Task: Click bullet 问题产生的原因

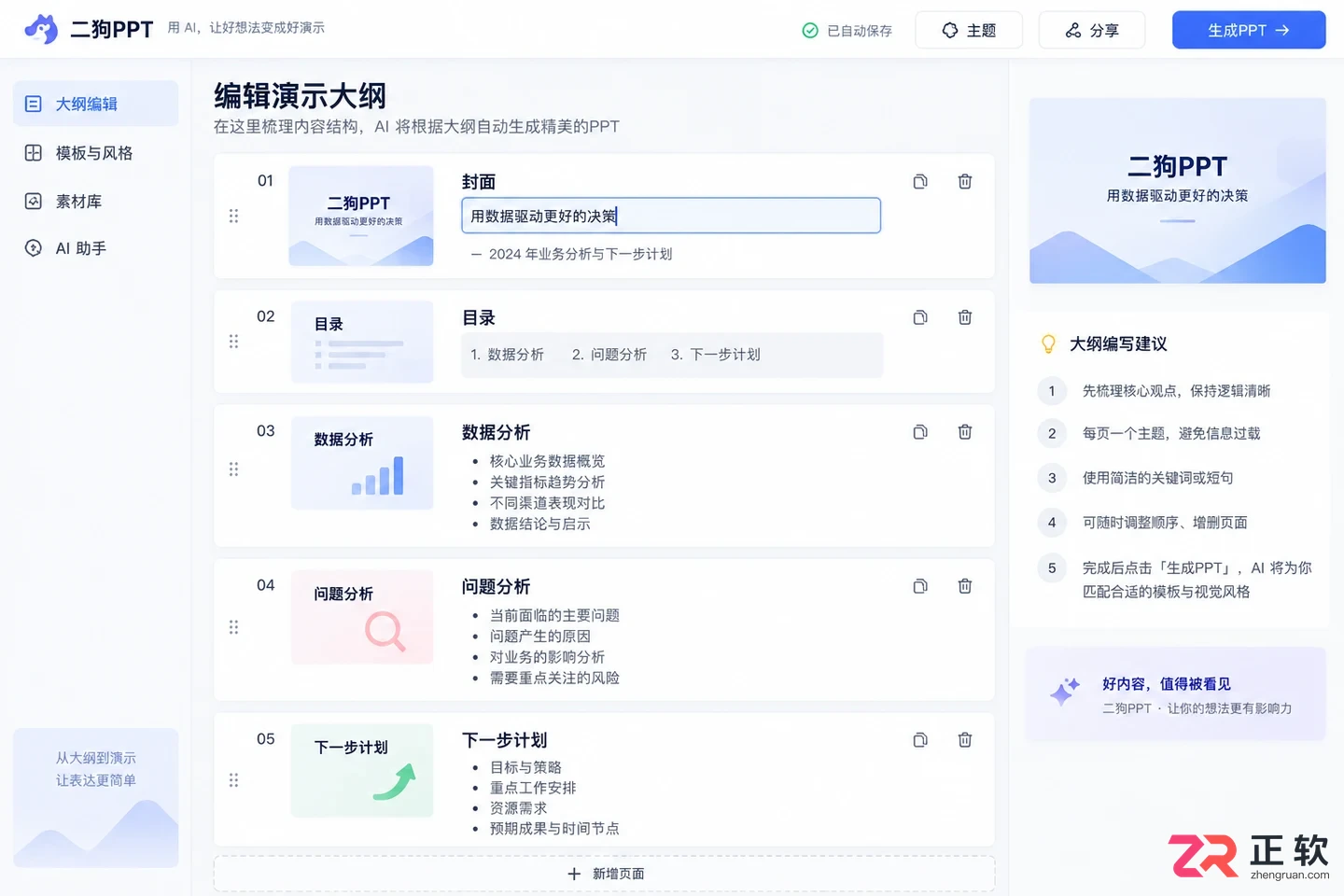Action: coord(539,636)
